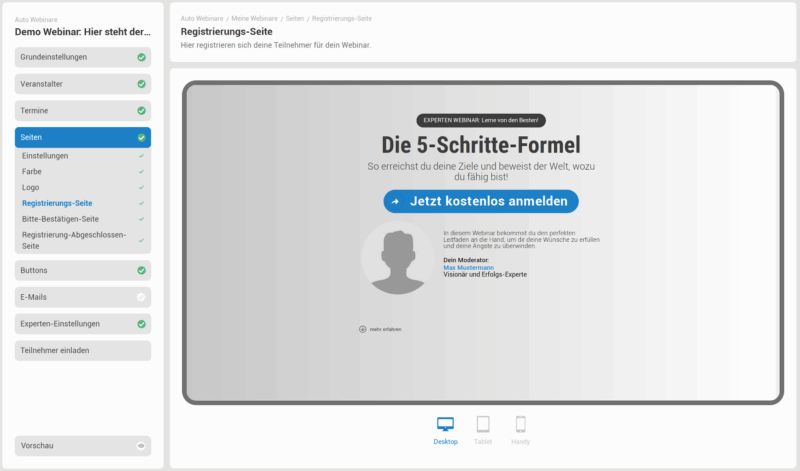Click the checkmark icon in Seiten

tap(141, 137)
